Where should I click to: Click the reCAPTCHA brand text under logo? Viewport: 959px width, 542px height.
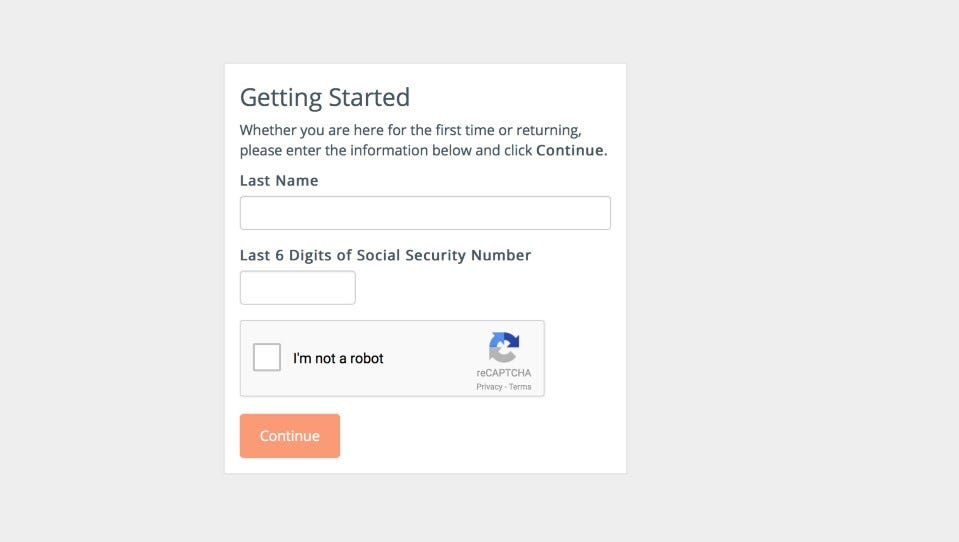[x=504, y=373]
